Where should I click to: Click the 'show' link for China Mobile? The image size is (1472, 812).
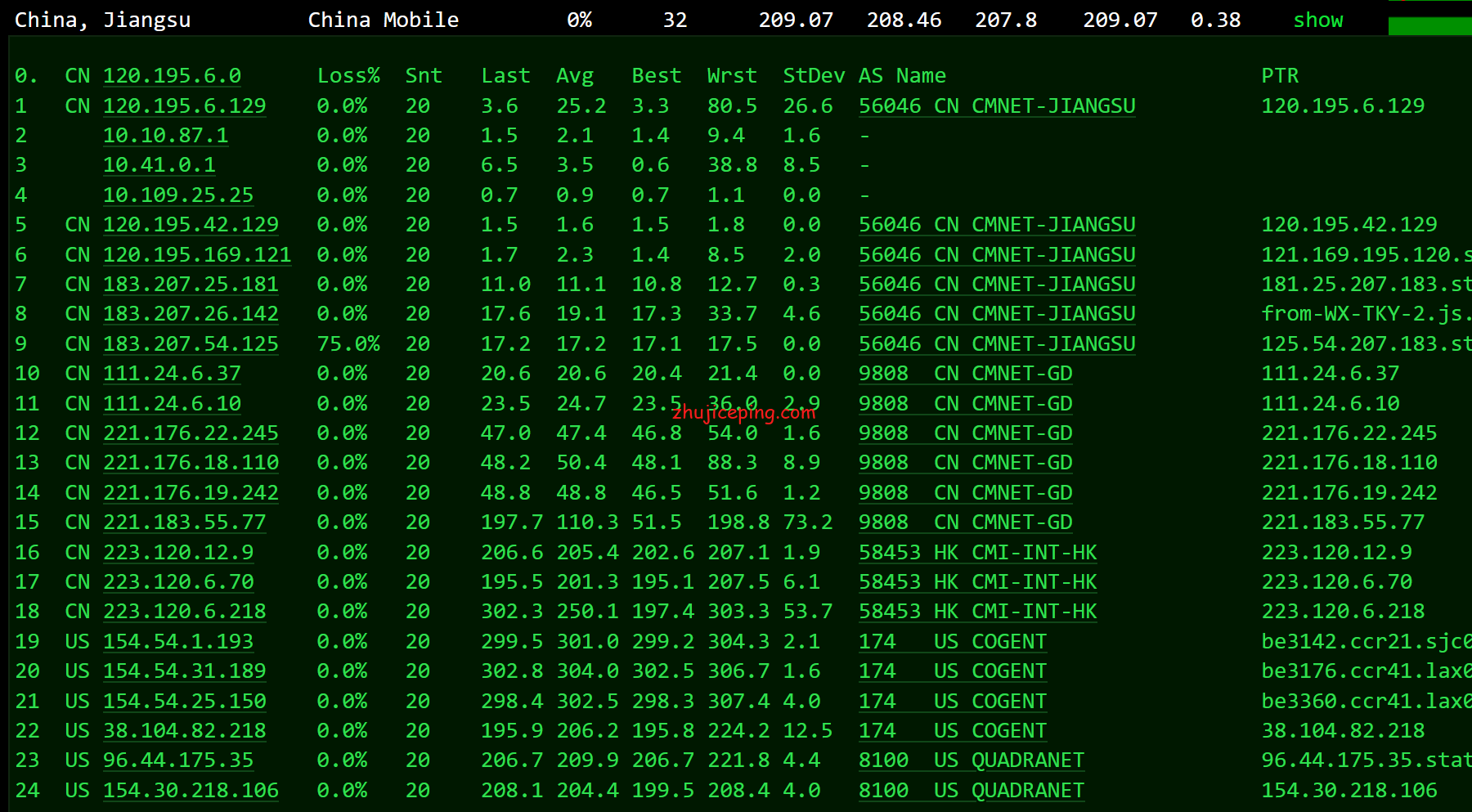[1317, 20]
